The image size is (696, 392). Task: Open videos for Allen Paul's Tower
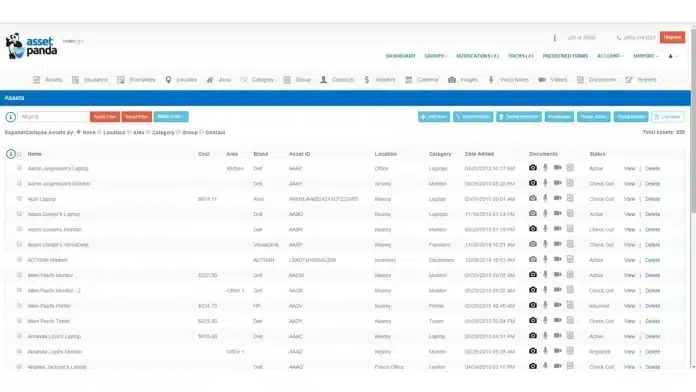click(558, 320)
